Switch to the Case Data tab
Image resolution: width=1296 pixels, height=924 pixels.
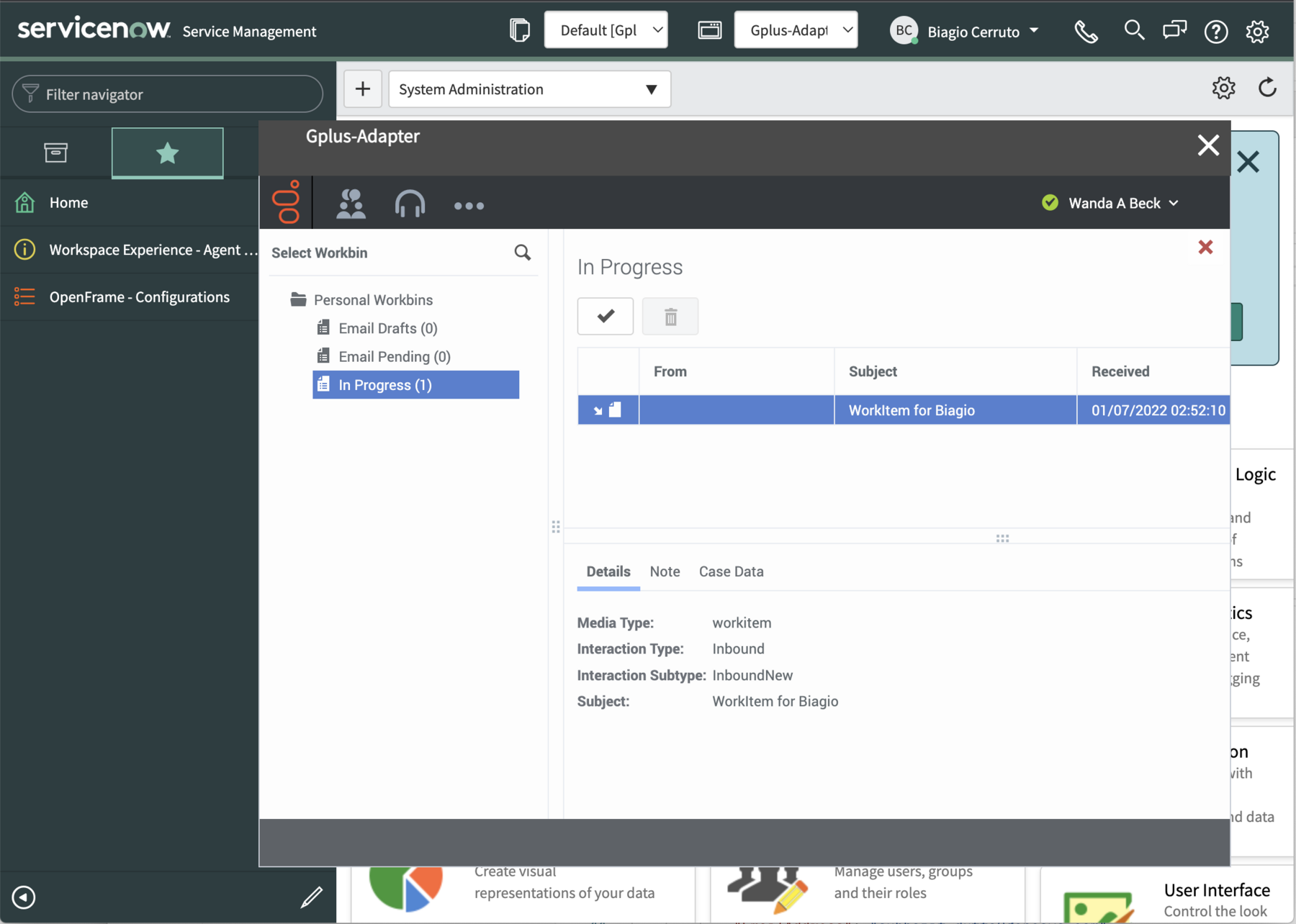731,571
